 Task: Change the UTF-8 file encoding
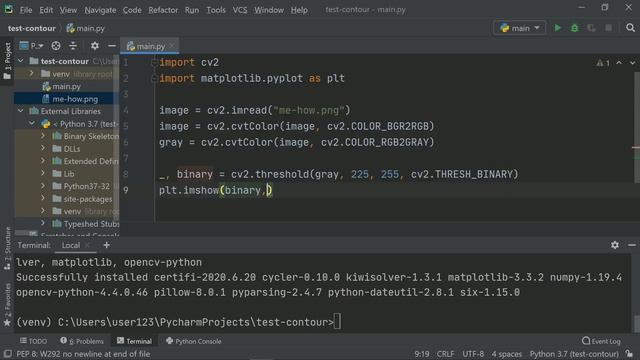pos(473,354)
